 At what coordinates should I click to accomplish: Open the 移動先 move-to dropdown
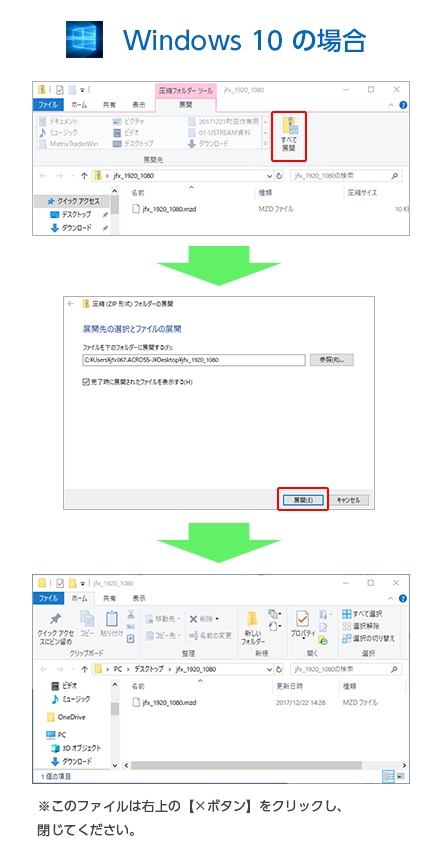[x=164, y=619]
